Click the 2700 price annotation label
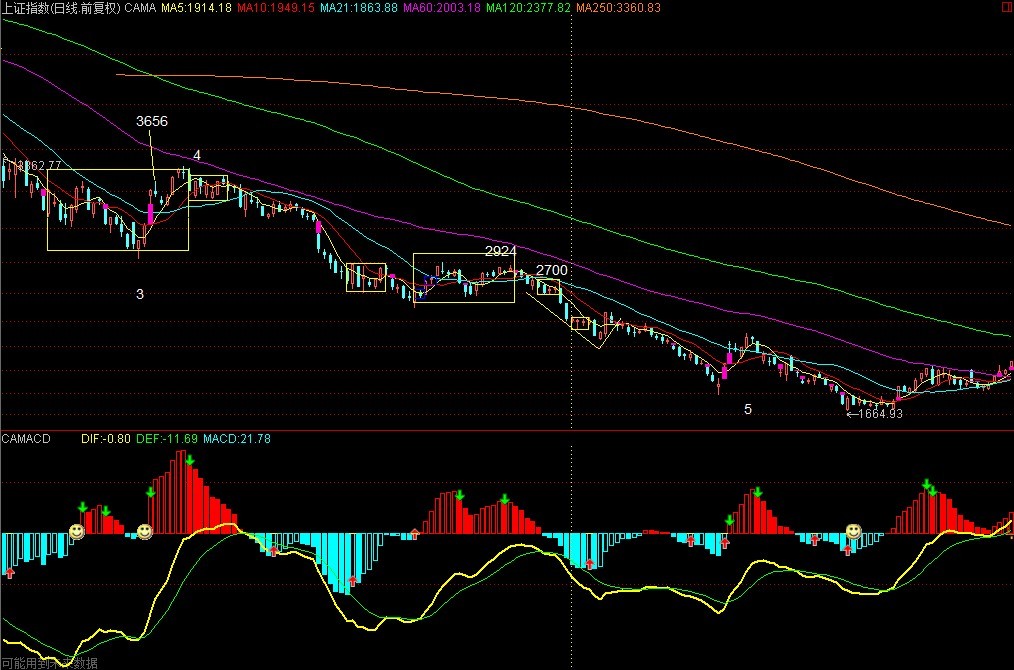 552,270
